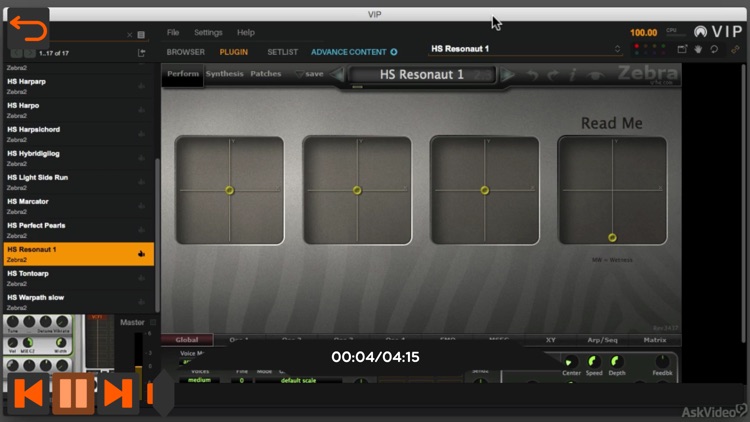Select the red color dot
The width and height of the screenshot is (750, 422).
pos(637,46)
